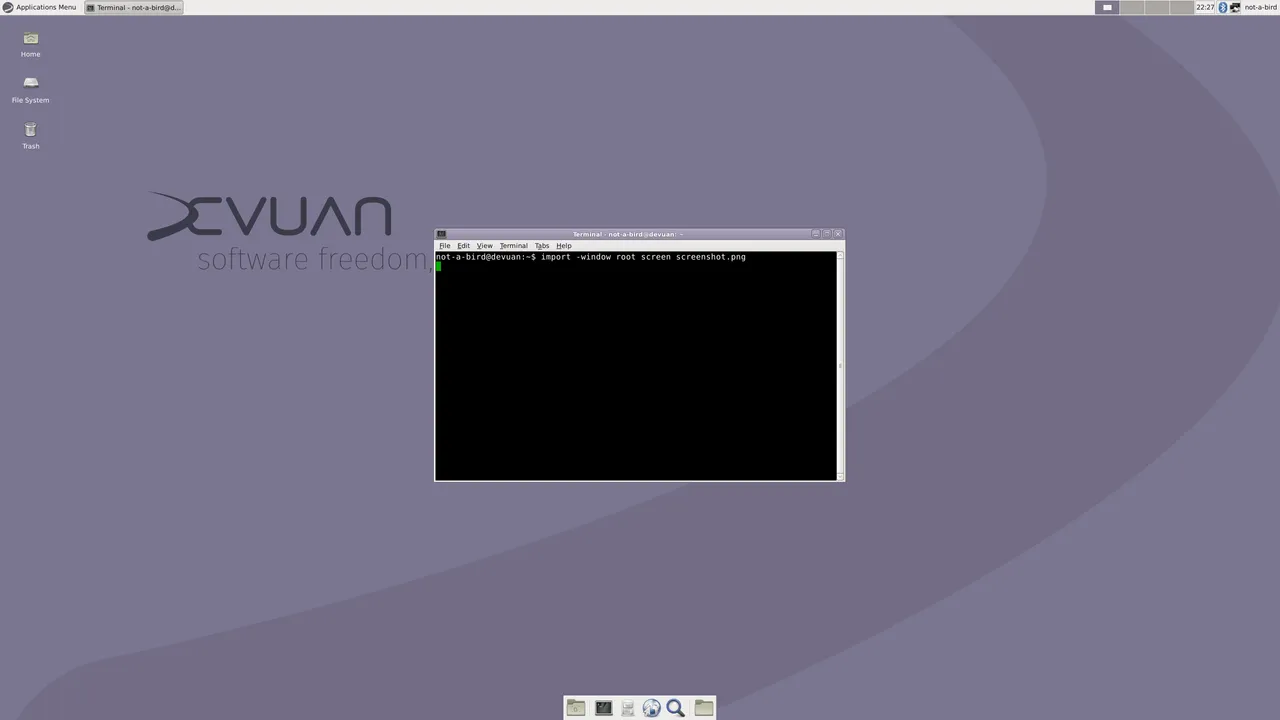The width and height of the screenshot is (1280, 720).
Task: Click the 22:27 clock
Action: point(1205,7)
